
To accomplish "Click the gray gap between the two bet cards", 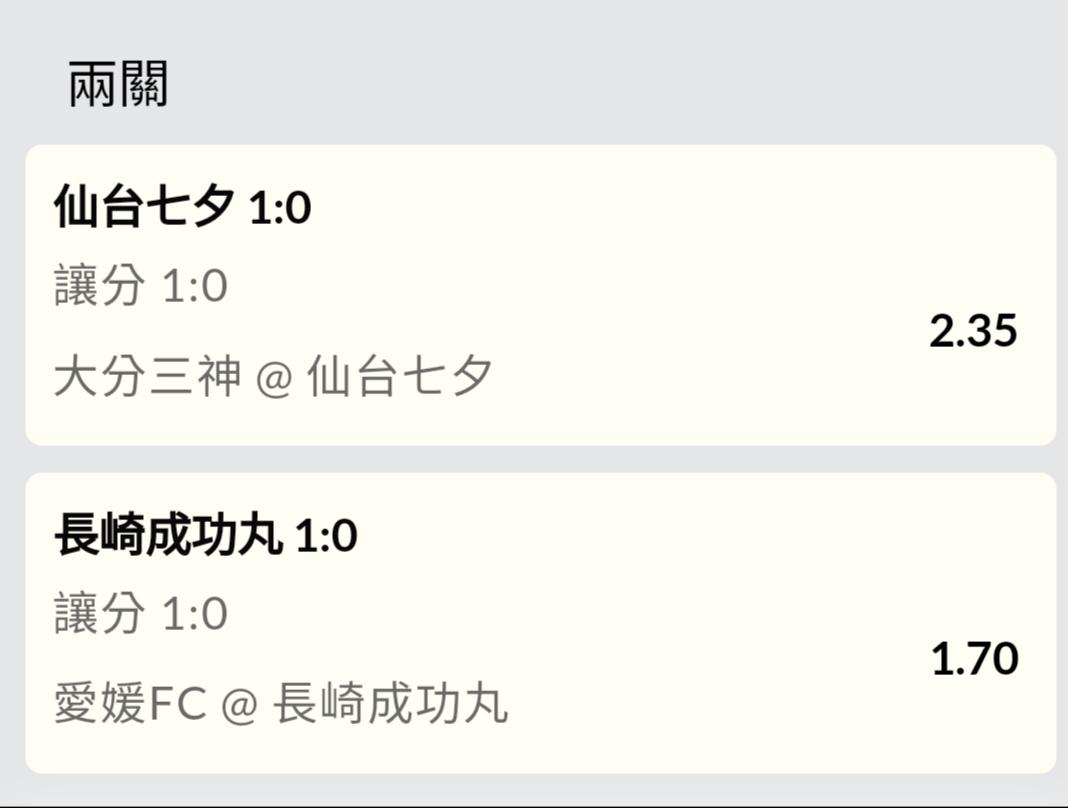I will point(540,459).
